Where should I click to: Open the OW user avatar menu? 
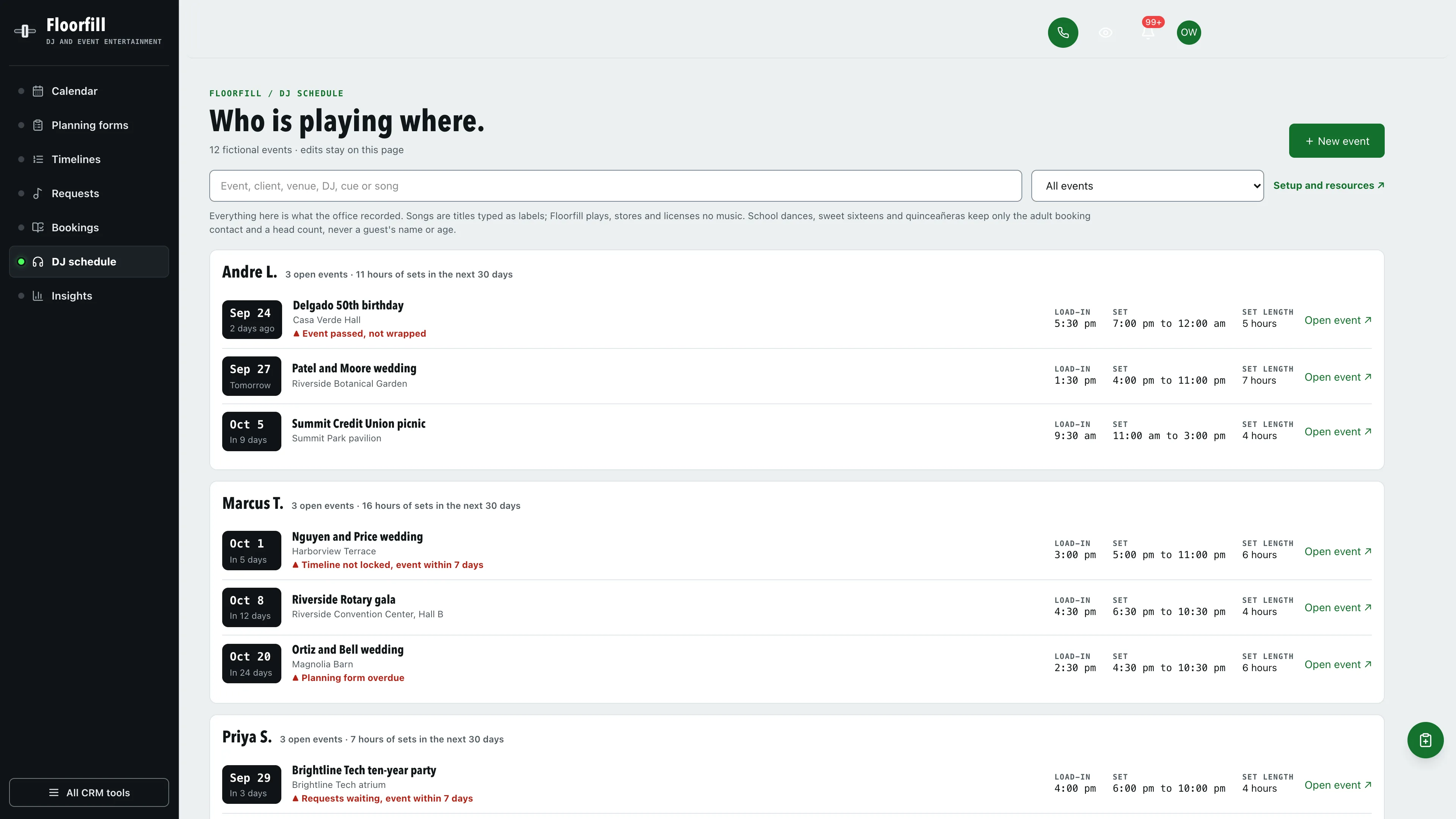click(1189, 32)
